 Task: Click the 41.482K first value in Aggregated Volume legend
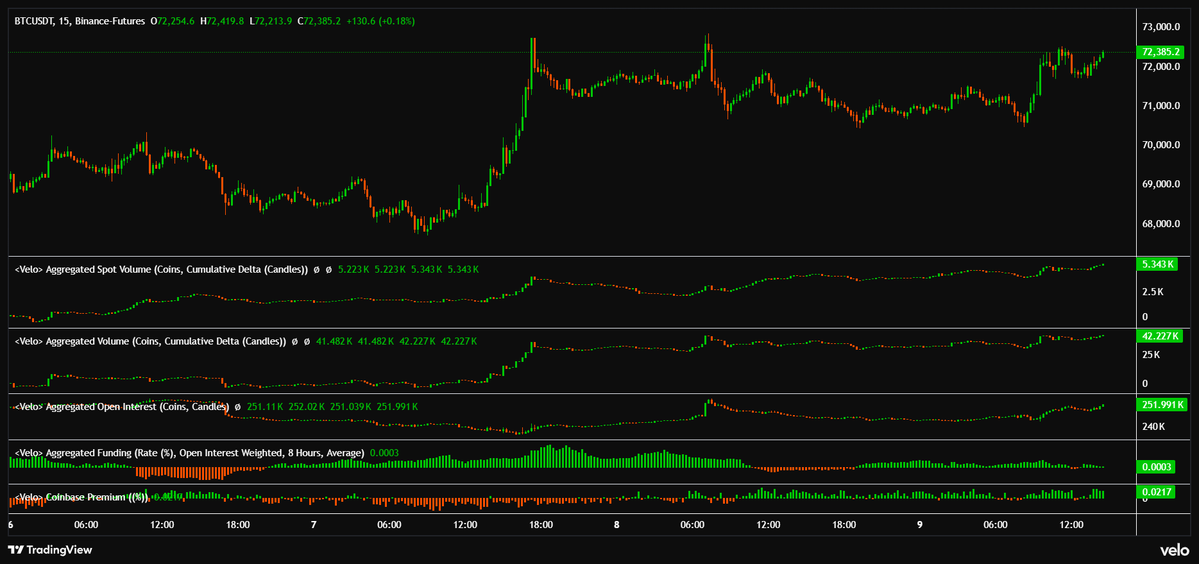tap(334, 341)
